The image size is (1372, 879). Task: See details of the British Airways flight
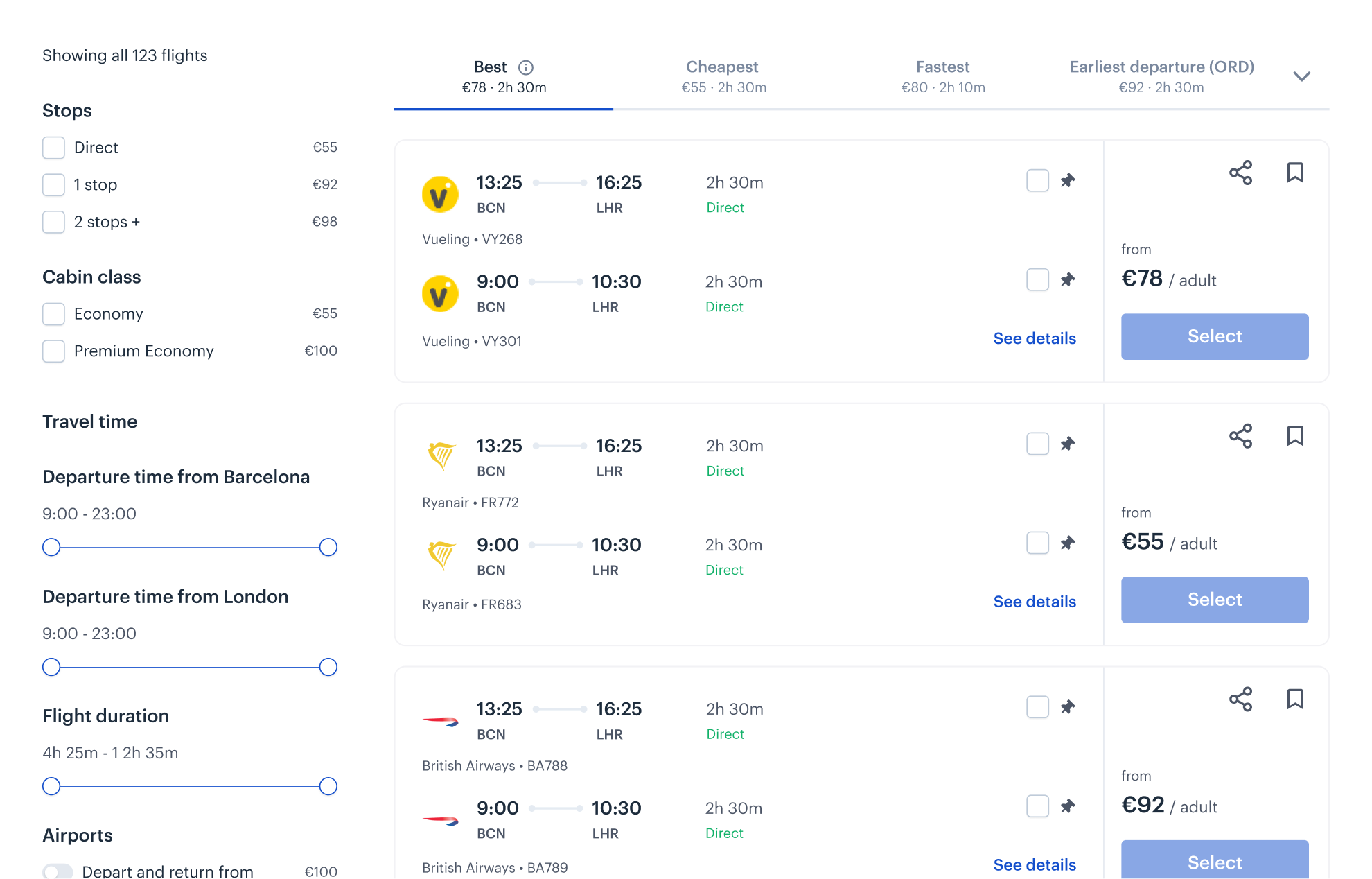coord(1035,864)
